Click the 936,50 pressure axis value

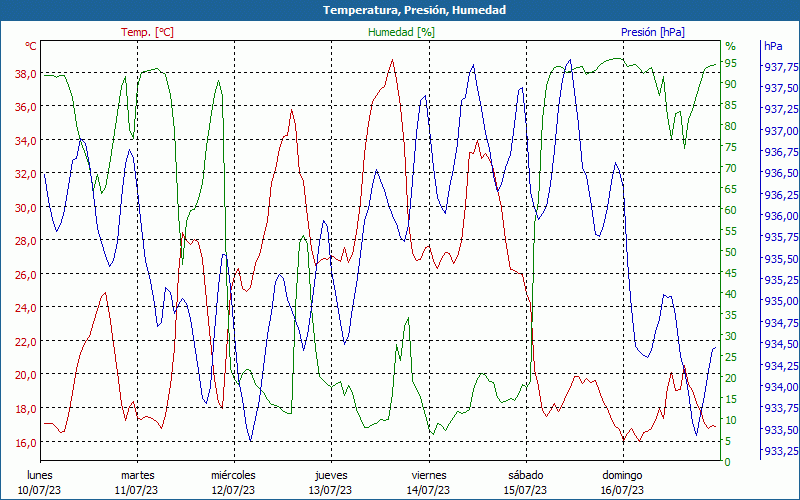click(x=781, y=173)
